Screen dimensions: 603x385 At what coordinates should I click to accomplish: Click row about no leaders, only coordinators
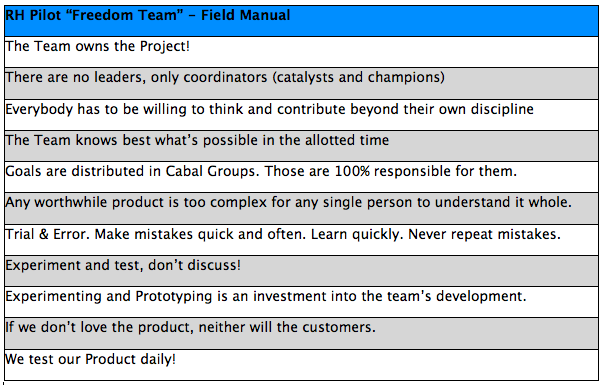[x=301, y=83]
